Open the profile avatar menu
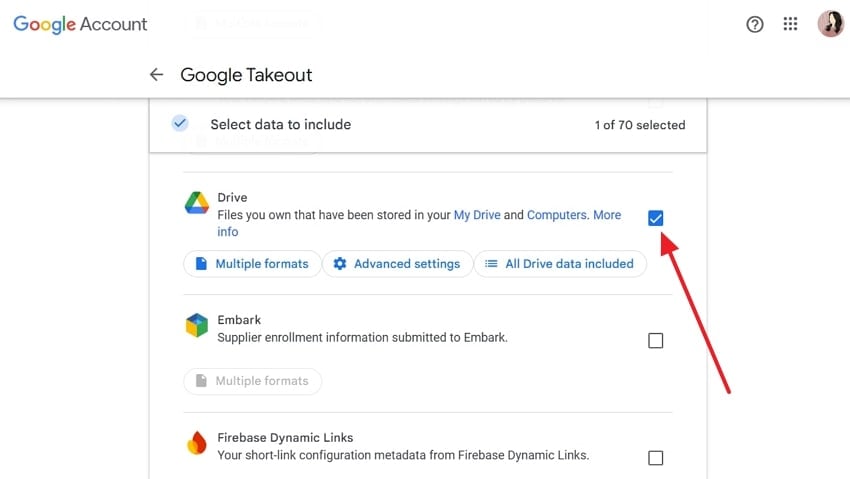This screenshot has height=479, width=850. click(830, 24)
